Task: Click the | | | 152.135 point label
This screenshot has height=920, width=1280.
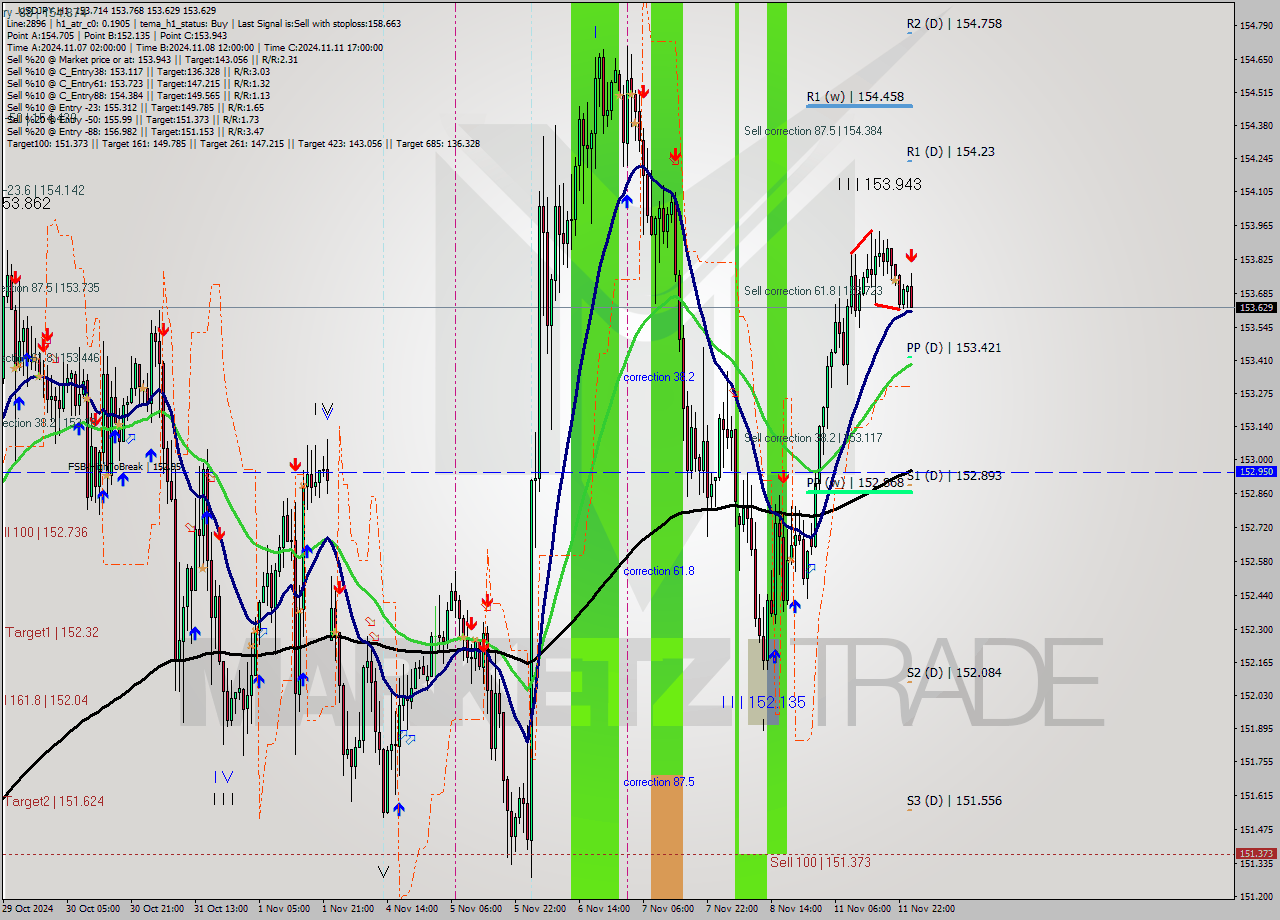Action: [764, 702]
